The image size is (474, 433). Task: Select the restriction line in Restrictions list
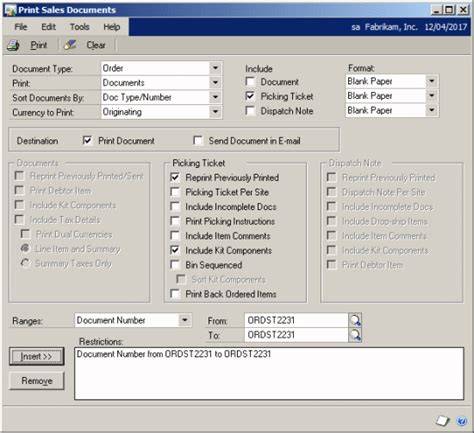[x=174, y=354]
